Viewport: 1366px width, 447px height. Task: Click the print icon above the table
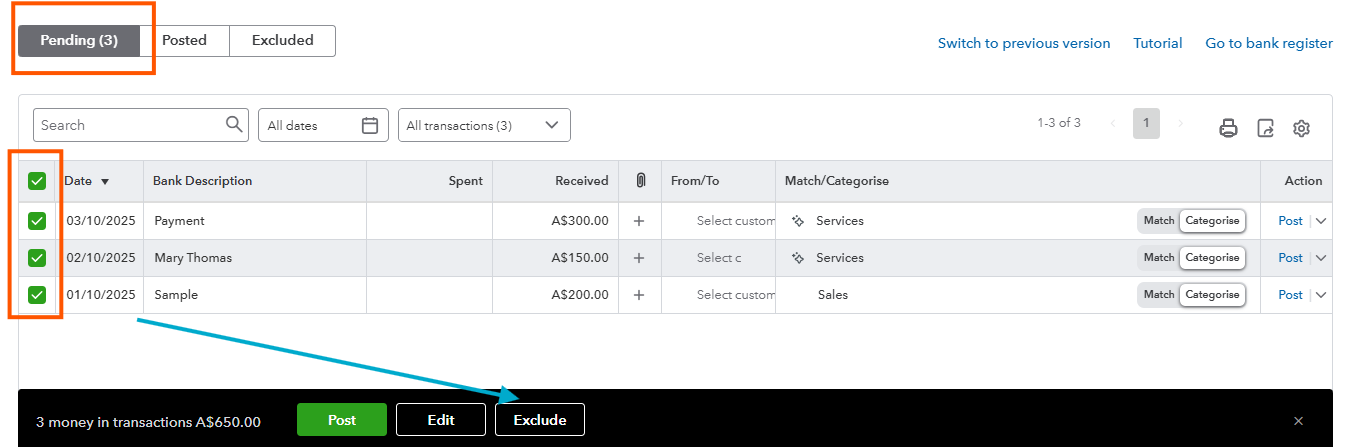[1228, 128]
